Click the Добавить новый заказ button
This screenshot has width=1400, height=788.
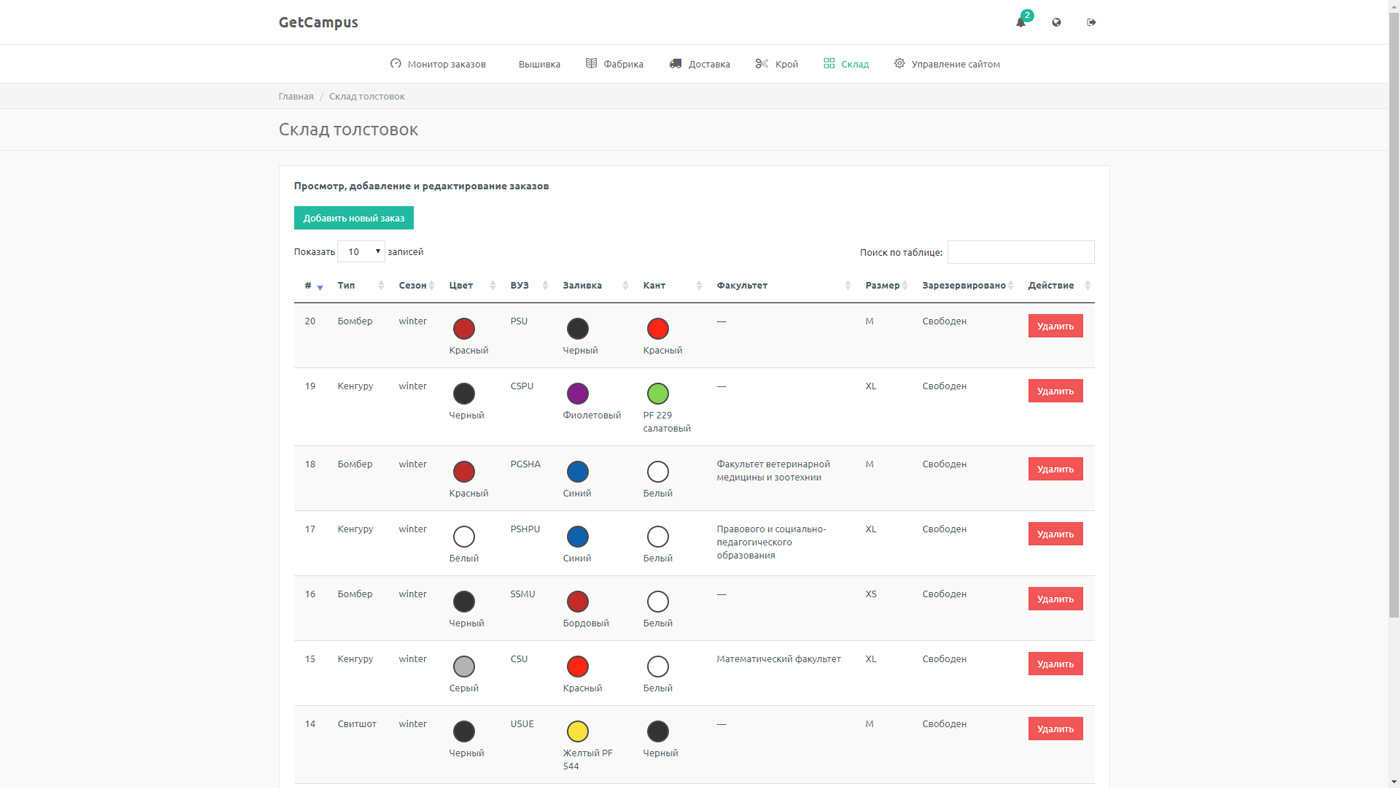pos(354,218)
